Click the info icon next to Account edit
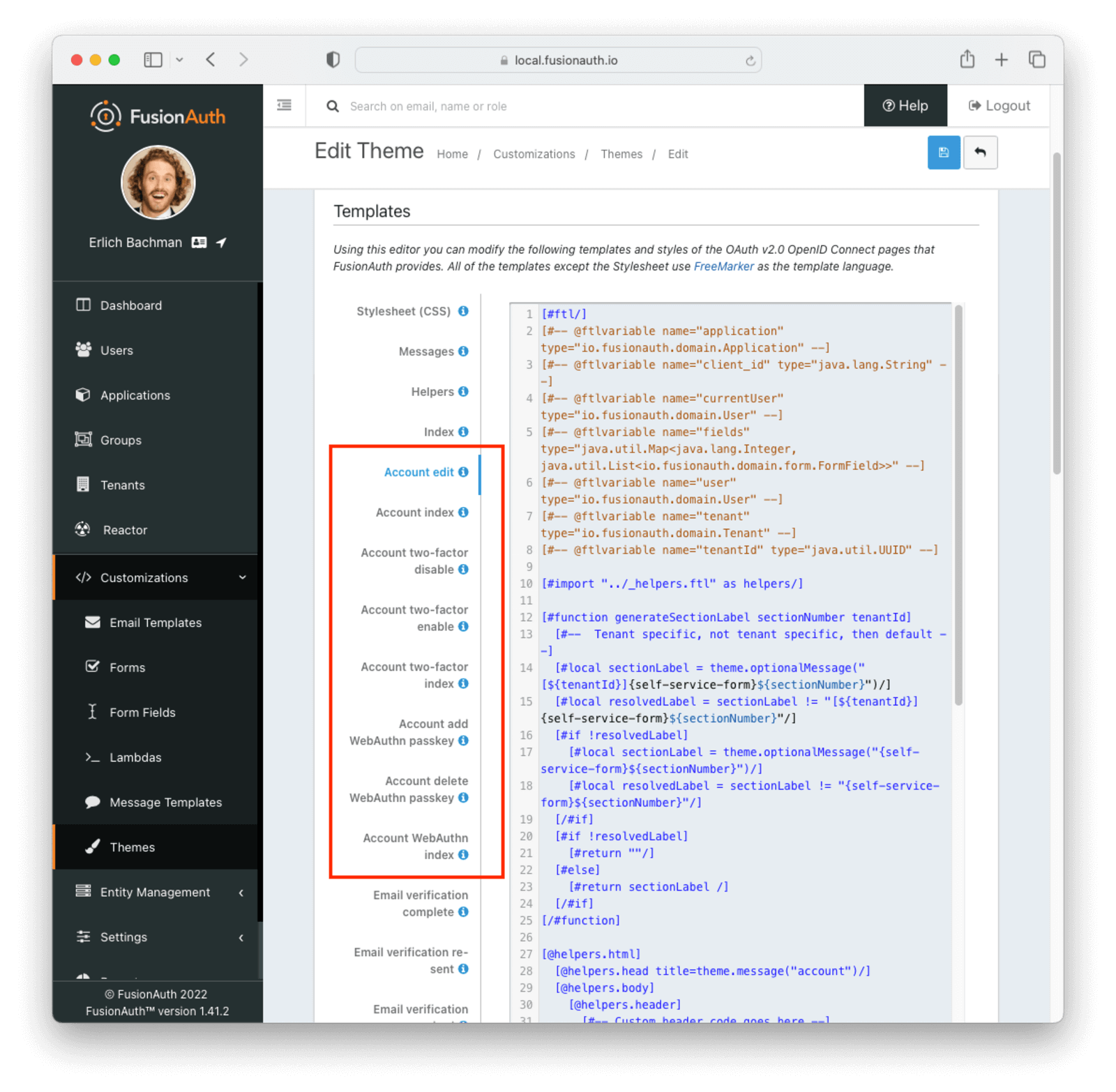 [463, 472]
